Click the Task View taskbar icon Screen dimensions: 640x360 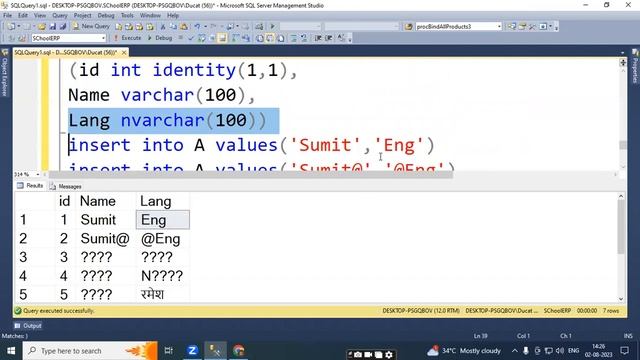tap(169, 351)
